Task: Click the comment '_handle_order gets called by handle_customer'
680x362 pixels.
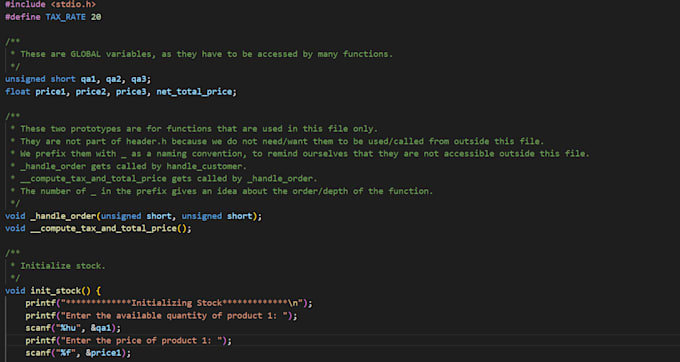Action: pos(133,166)
